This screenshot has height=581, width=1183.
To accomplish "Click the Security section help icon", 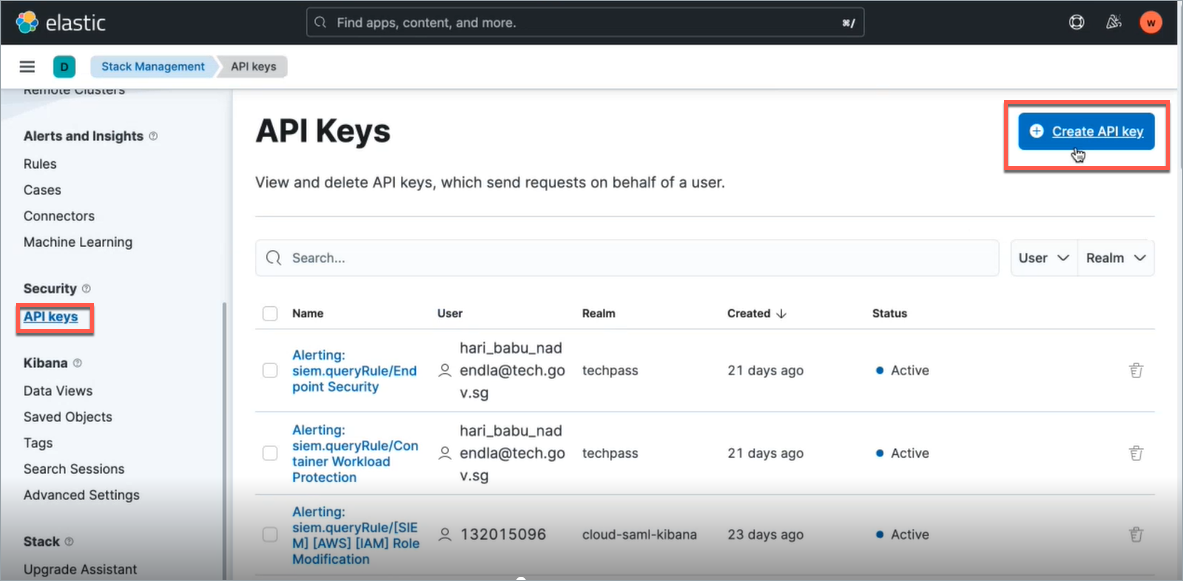I will [x=86, y=289].
